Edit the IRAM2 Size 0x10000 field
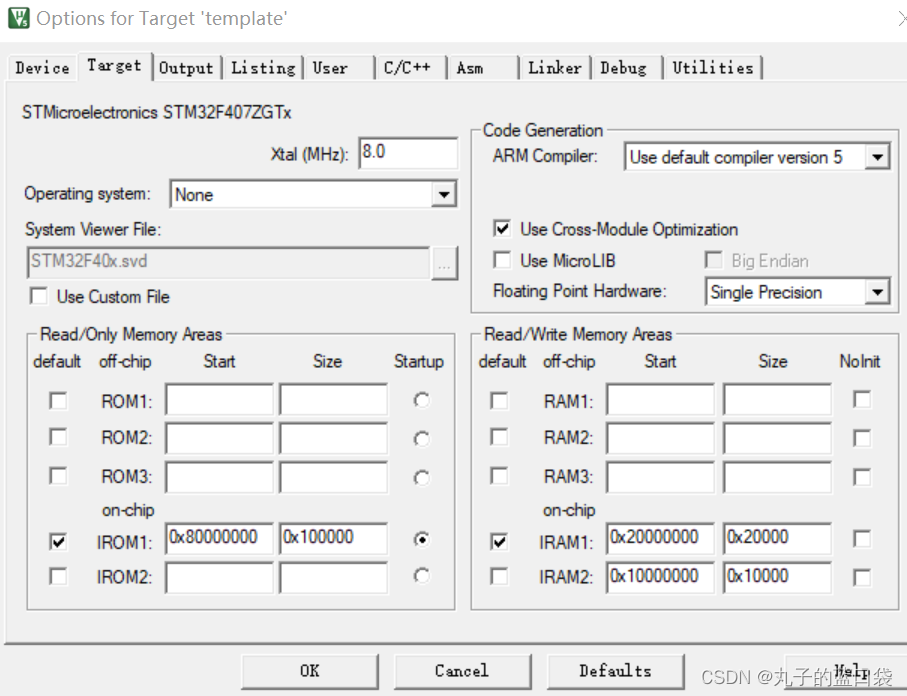The width and height of the screenshot is (907, 696). pyautogui.click(x=777, y=578)
